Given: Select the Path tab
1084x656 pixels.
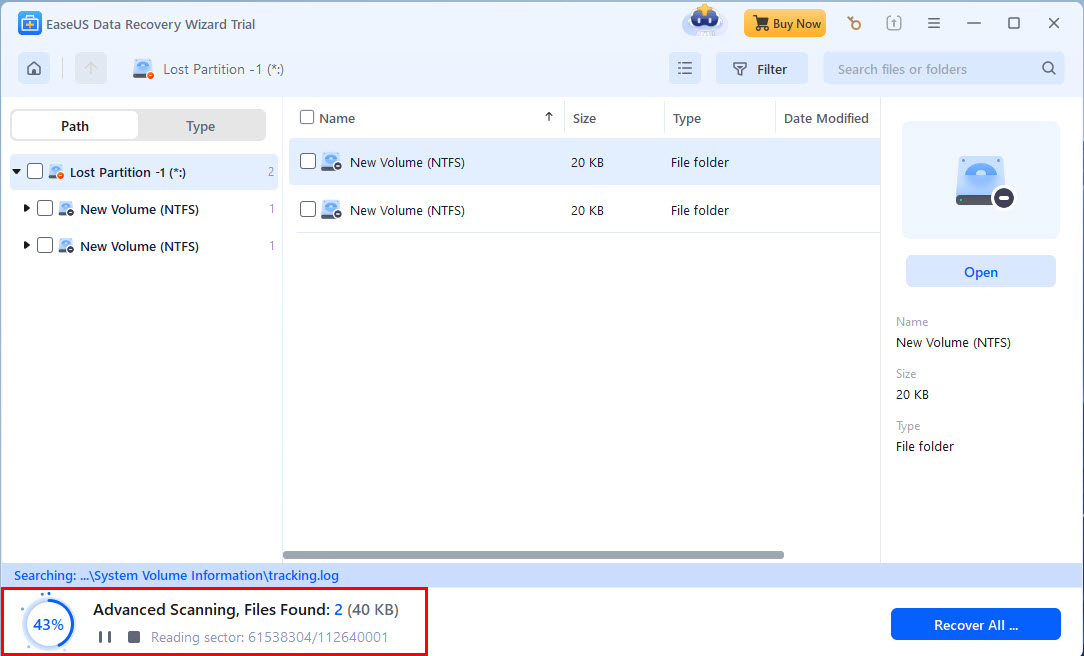Looking at the screenshot, I should [75, 126].
